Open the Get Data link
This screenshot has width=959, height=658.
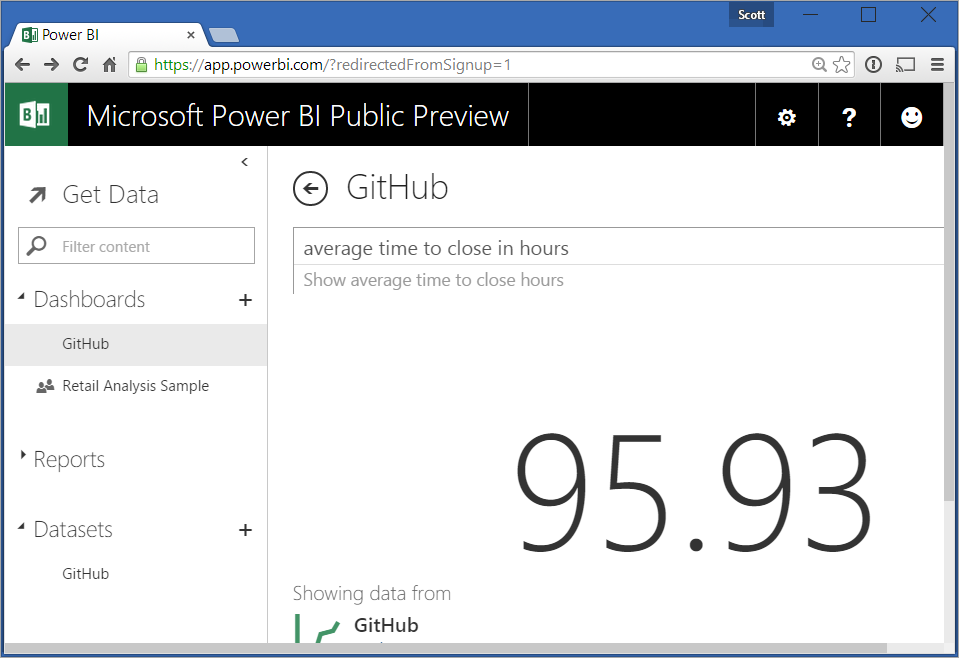click(x=109, y=195)
